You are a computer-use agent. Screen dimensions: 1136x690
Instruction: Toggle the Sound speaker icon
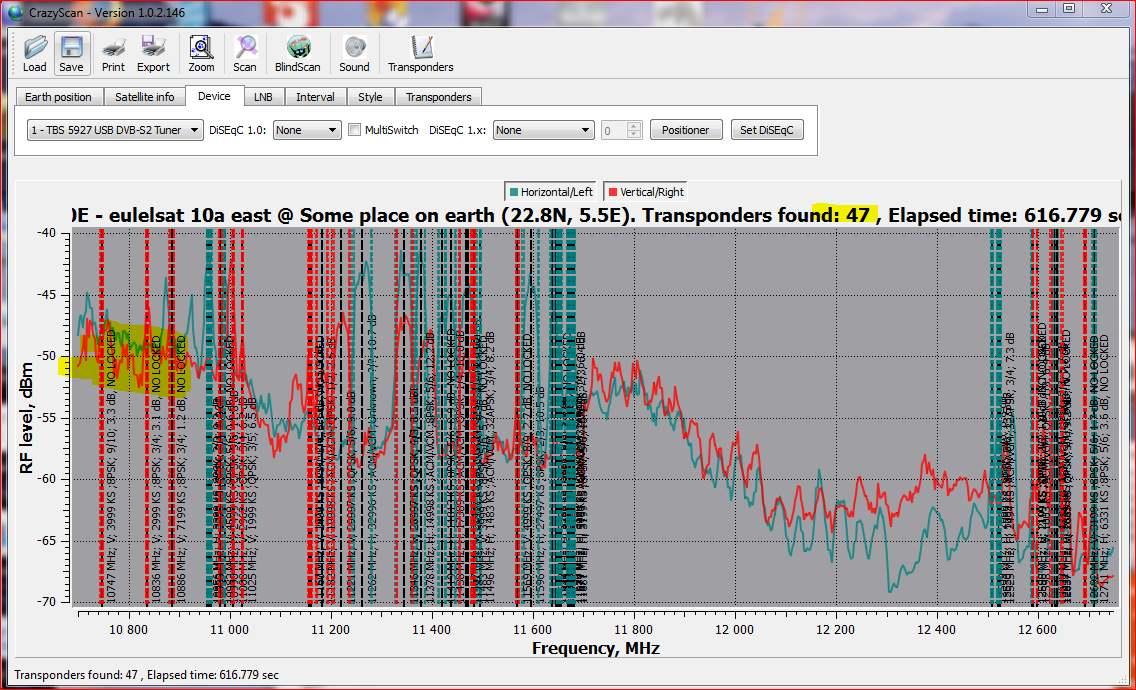(354, 54)
